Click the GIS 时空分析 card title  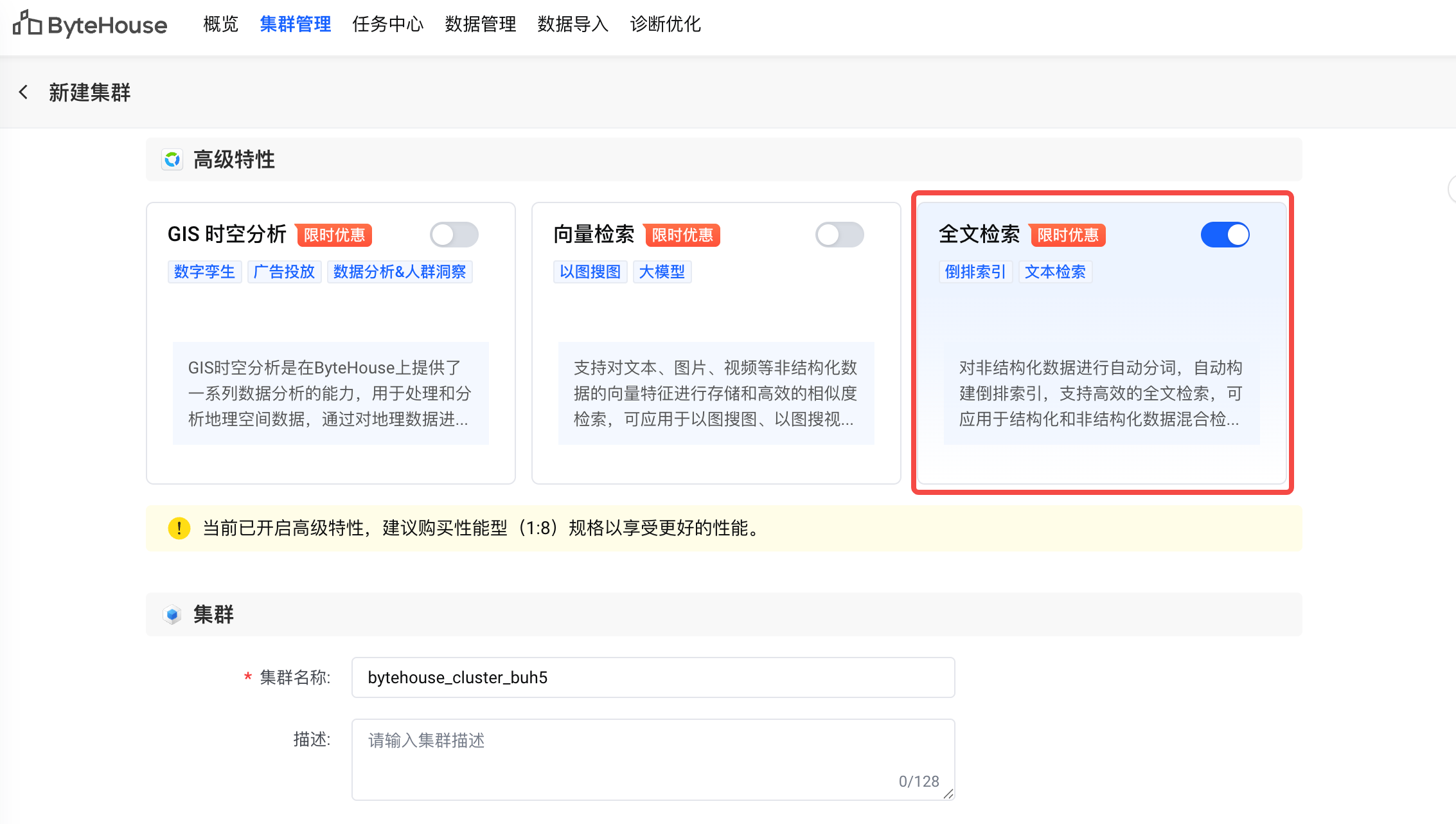[x=227, y=234]
